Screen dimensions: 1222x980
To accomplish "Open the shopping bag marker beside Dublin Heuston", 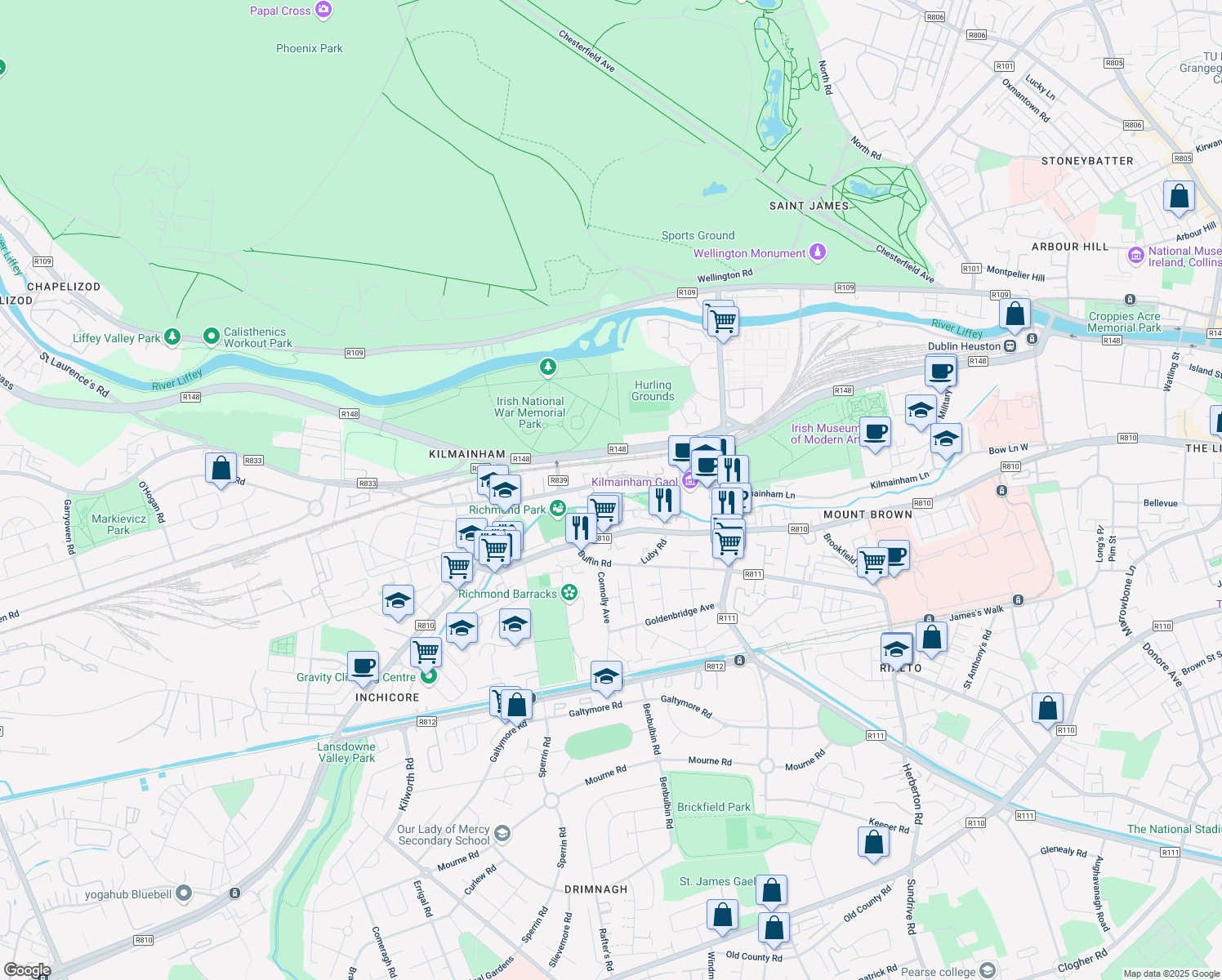I will pyautogui.click(x=1015, y=315).
